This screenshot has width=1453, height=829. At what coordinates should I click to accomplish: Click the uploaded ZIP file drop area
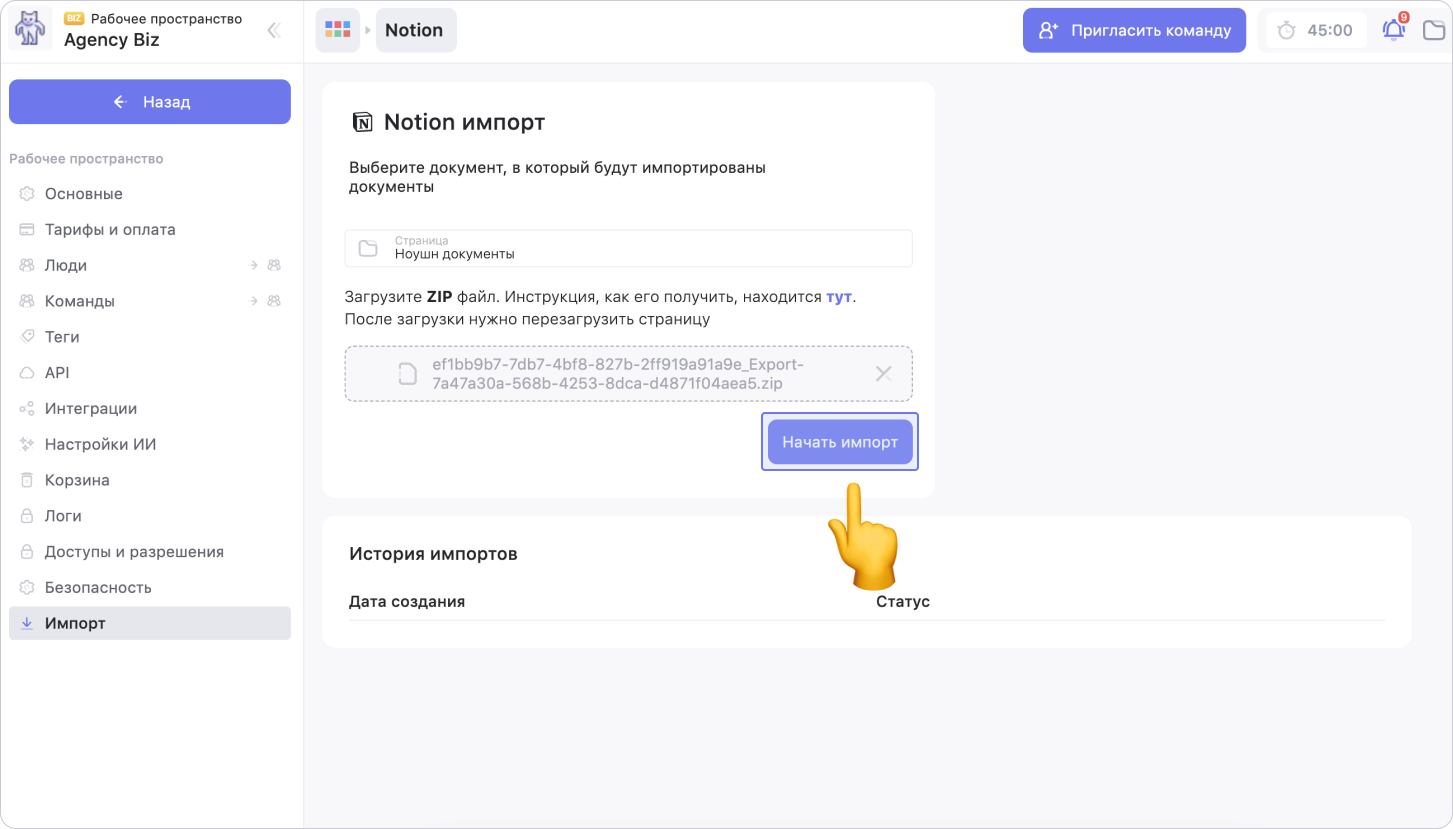(618, 374)
